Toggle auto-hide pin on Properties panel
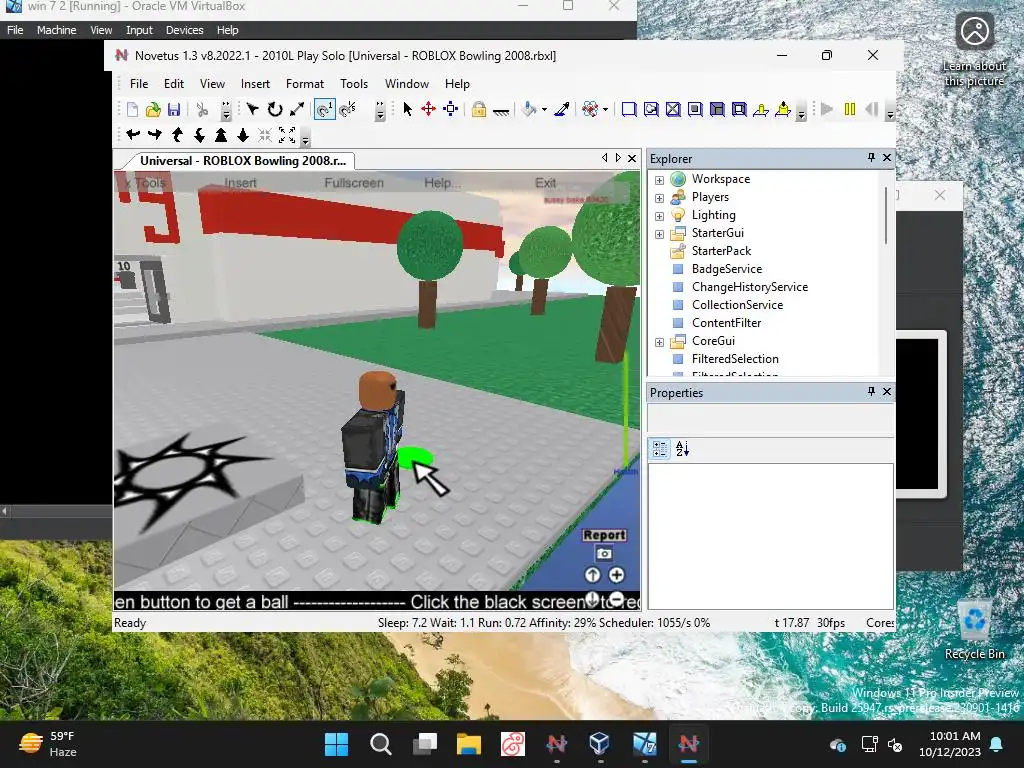 (x=871, y=391)
